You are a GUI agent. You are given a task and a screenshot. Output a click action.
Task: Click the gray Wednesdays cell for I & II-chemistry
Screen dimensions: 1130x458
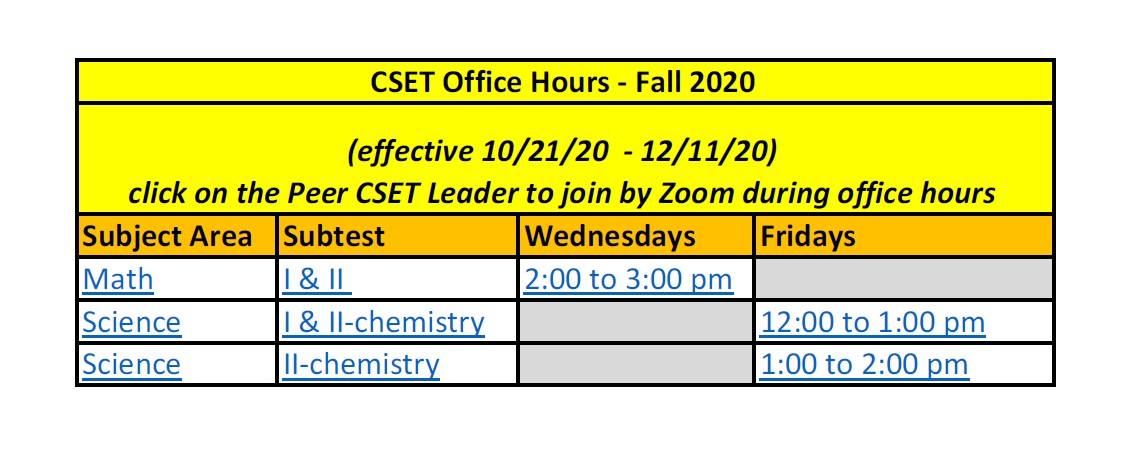(635, 322)
